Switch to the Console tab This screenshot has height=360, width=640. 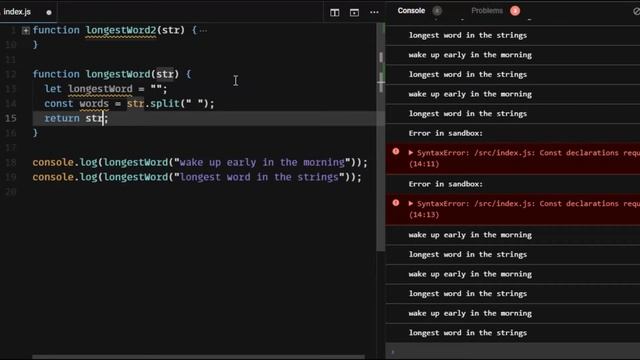[x=411, y=11]
